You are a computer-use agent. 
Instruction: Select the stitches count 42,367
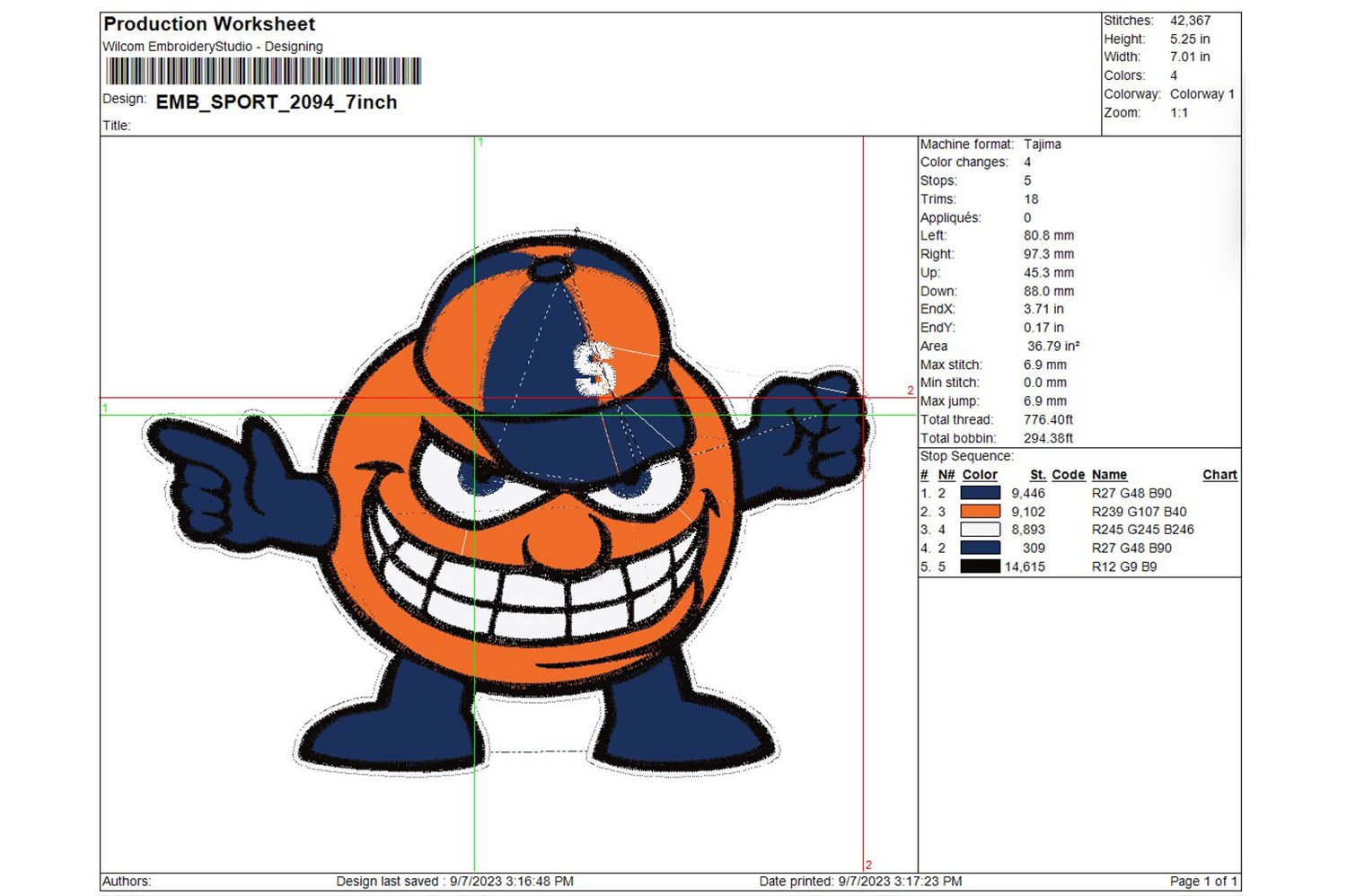click(x=1190, y=21)
